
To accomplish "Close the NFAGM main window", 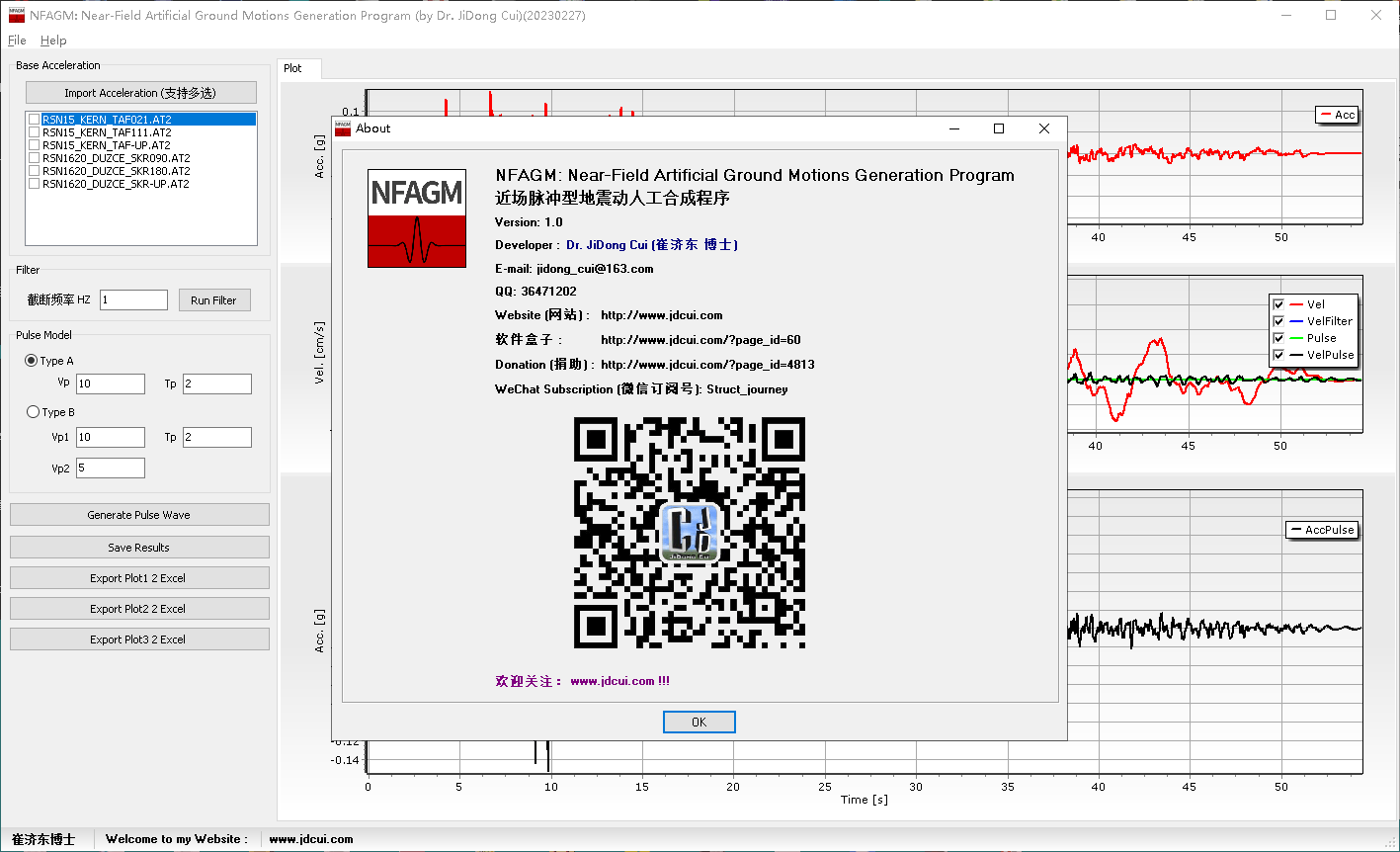I will tap(1376, 15).
